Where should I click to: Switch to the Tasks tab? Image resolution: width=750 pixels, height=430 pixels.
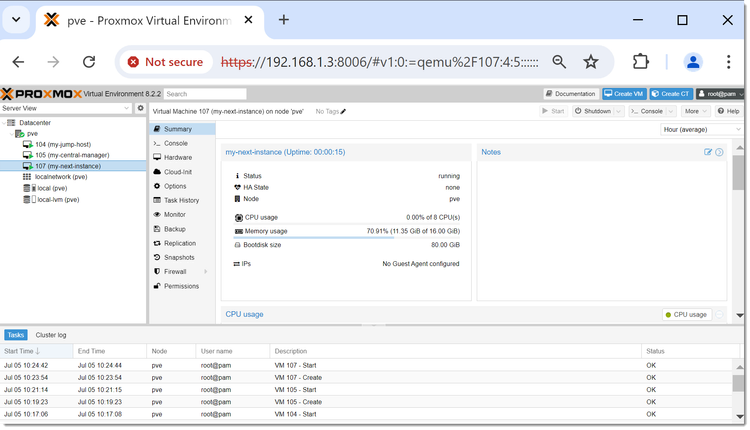tap(15, 335)
